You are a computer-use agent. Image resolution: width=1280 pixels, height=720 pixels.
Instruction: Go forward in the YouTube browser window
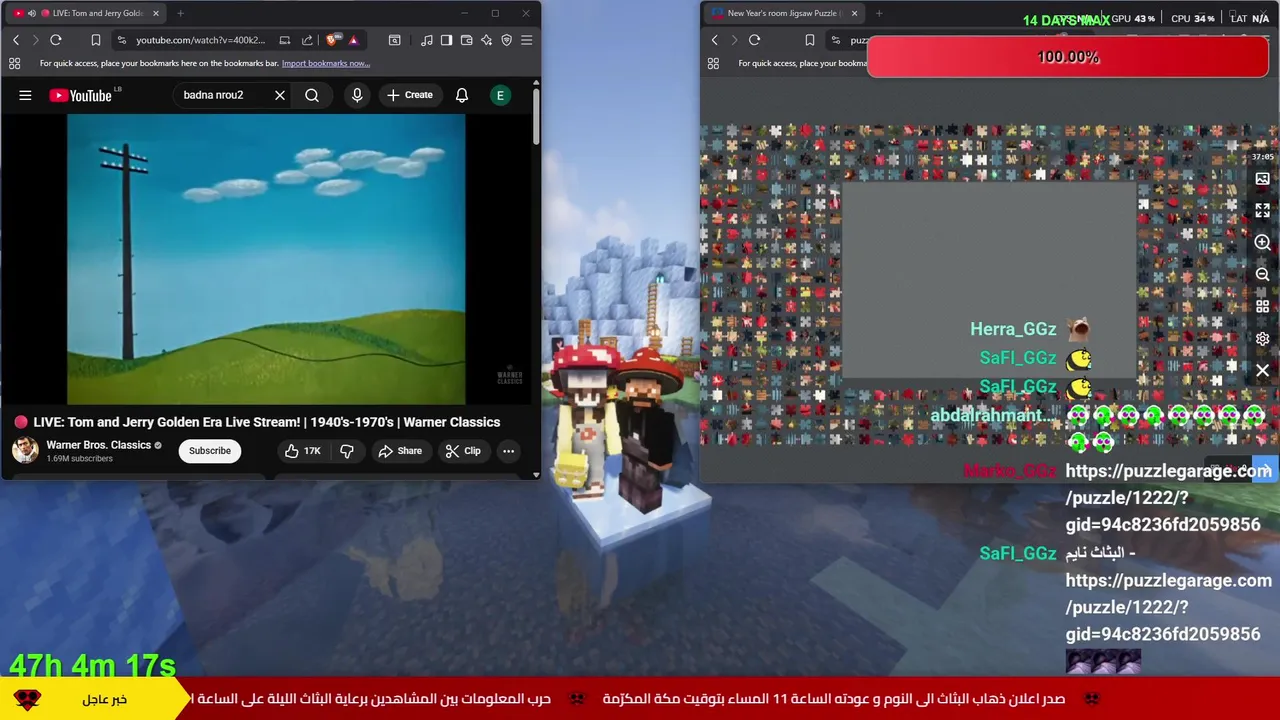tap(35, 40)
